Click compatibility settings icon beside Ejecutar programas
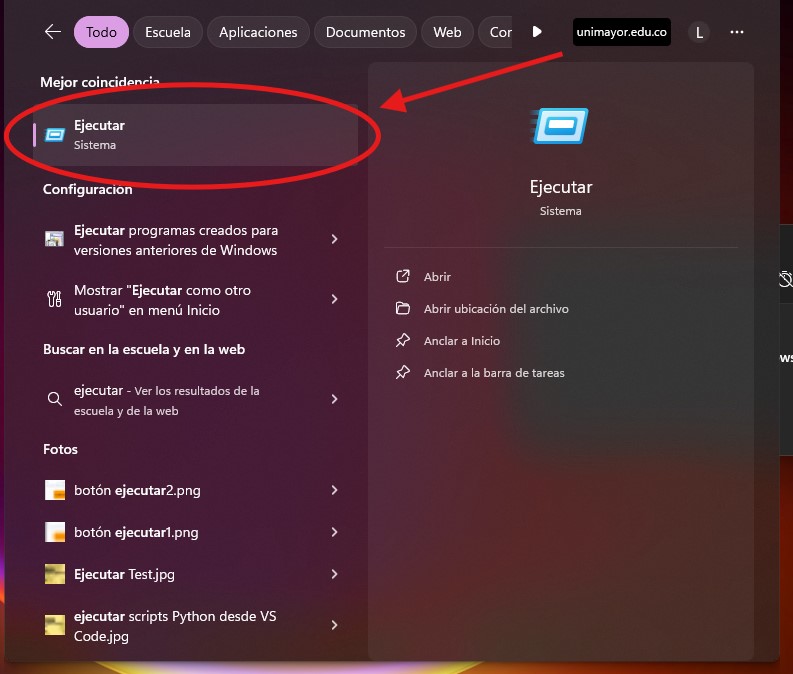Viewport: 793px width, 674px height. coord(54,238)
